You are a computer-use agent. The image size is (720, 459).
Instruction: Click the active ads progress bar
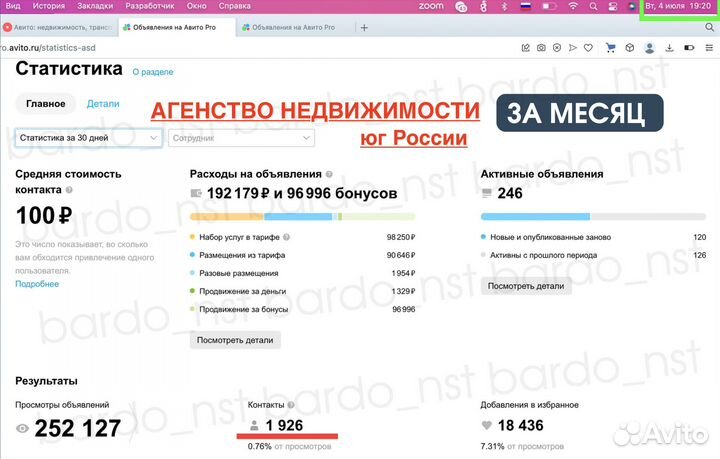click(x=593, y=217)
